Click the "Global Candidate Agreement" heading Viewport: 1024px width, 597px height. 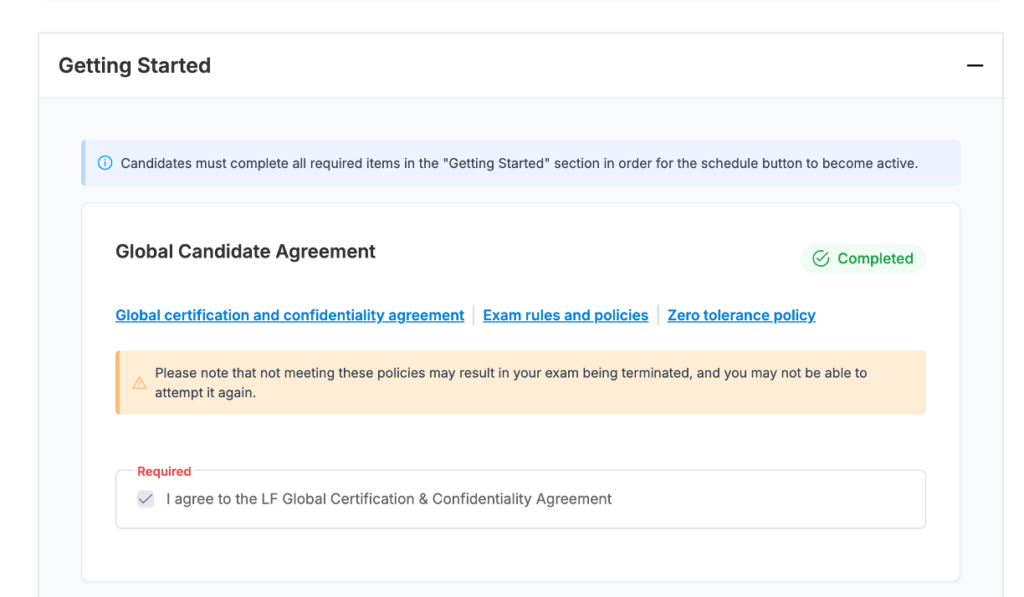coord(245,252)
